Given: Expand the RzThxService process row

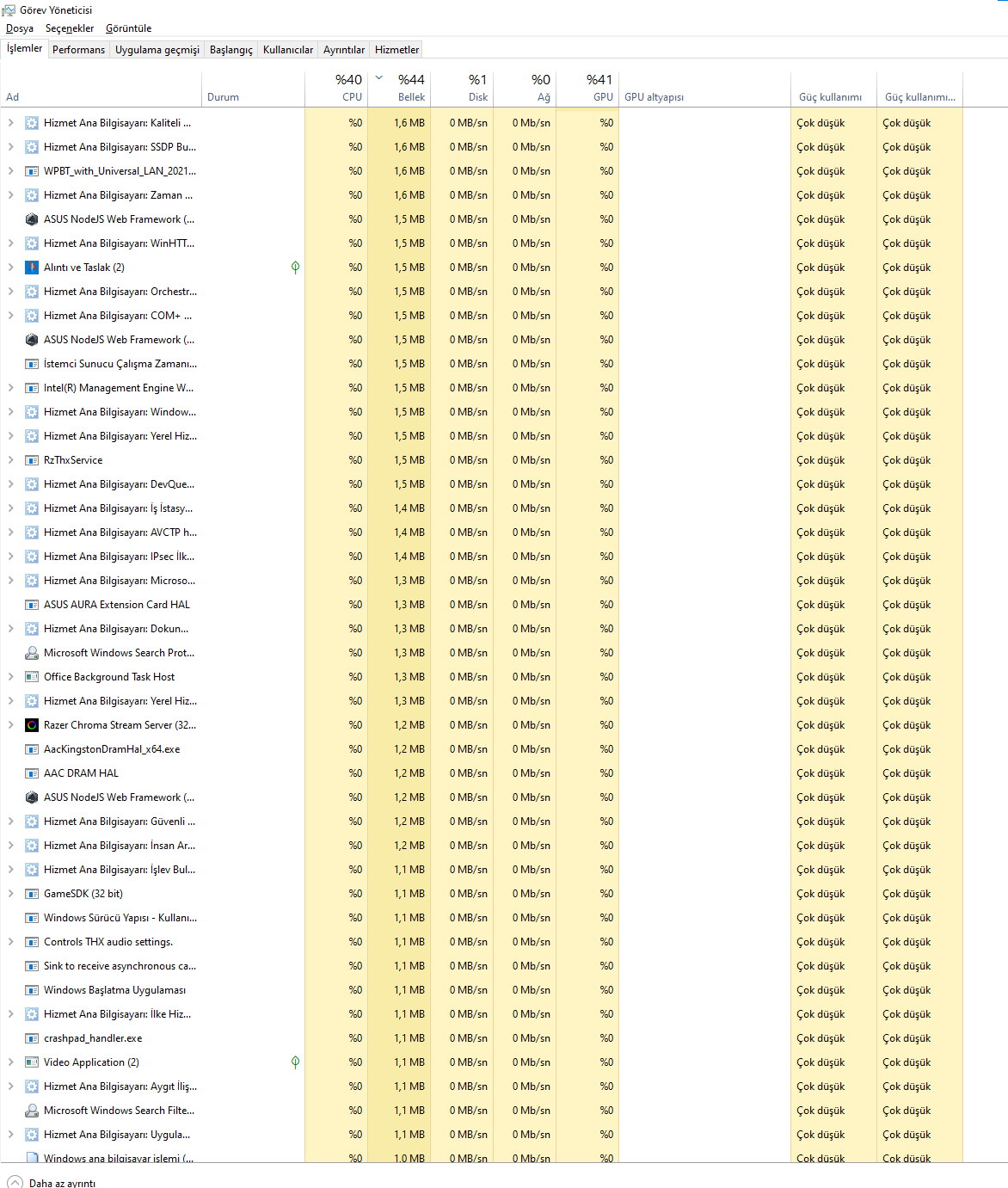Looking at the screenshot, I should [10, 460].
